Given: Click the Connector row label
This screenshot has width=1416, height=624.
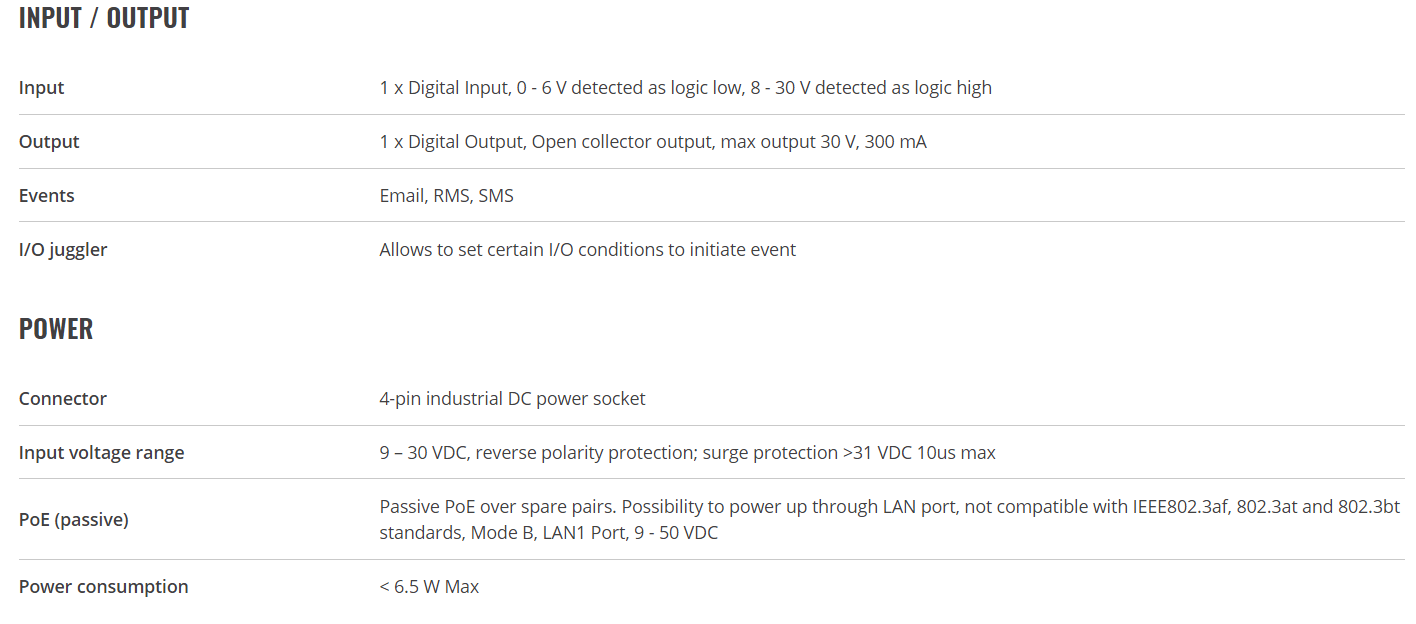Looking at the screenshot, I should tap(63, 399).
